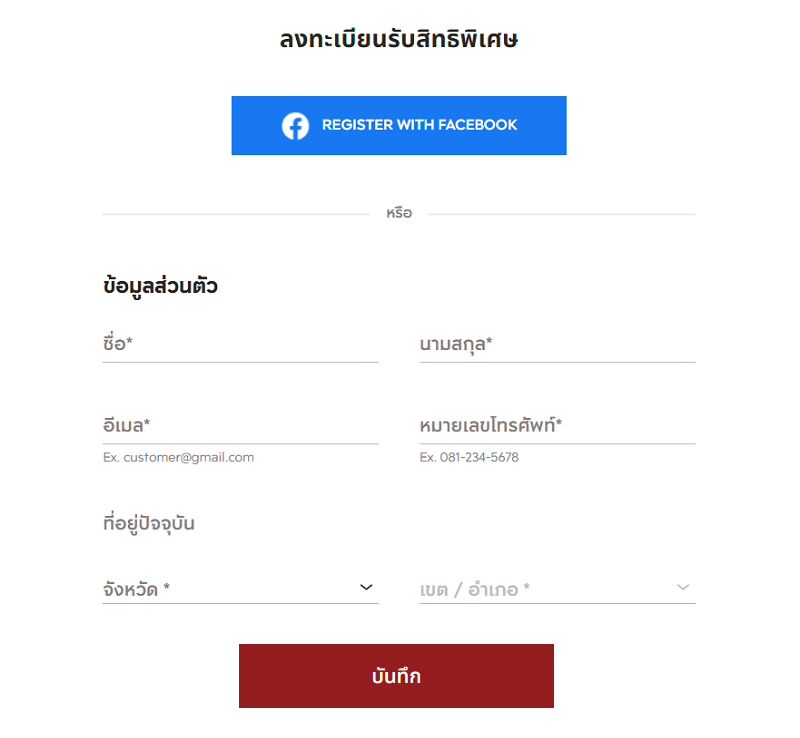Click the ที่อยู่ปัจจุบัน address label
This screenshot has height=738, width=800.
[148, 524]
